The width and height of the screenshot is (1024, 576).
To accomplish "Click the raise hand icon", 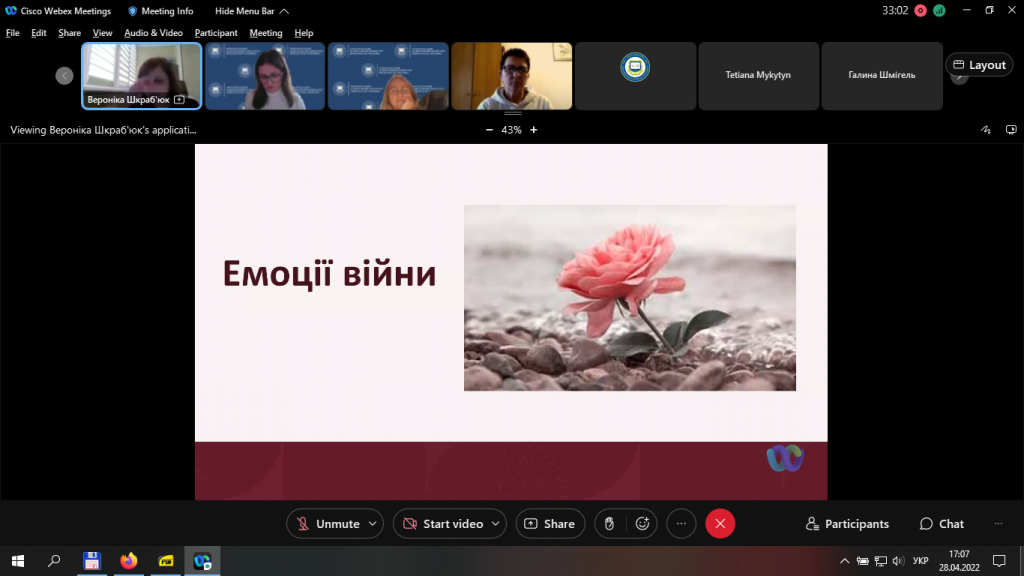I will pyautogui.click(x=610, y=523).
